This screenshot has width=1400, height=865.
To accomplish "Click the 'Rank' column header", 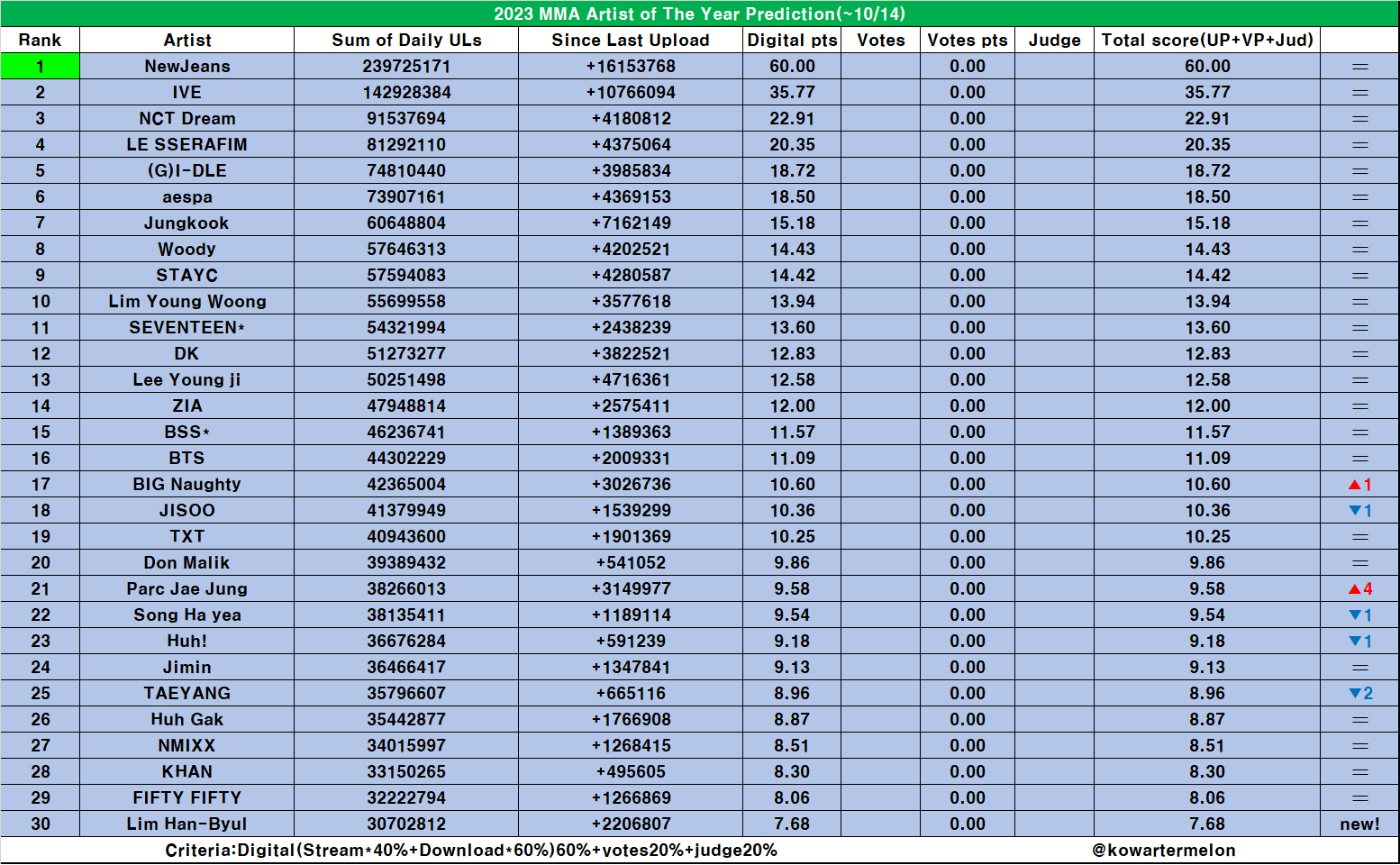I will coord(40,40).
